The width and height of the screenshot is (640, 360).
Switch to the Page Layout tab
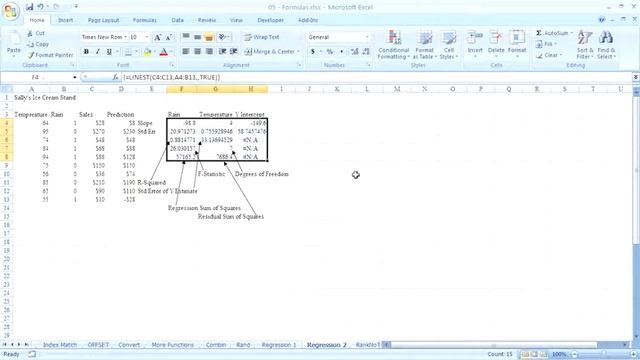click(x=103, y=20)
